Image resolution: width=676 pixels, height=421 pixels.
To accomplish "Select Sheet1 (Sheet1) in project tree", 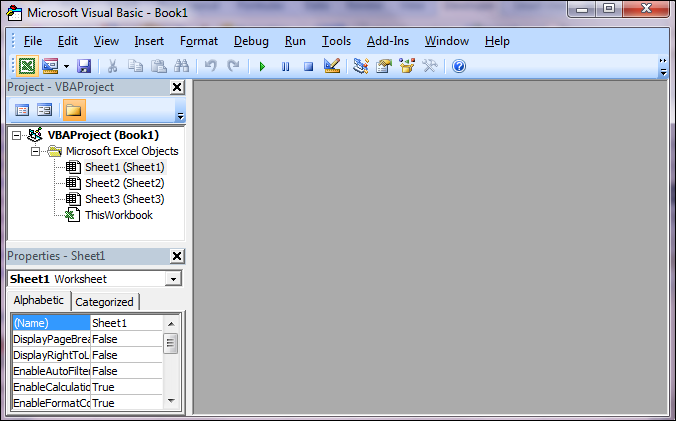I will point(125,167).
